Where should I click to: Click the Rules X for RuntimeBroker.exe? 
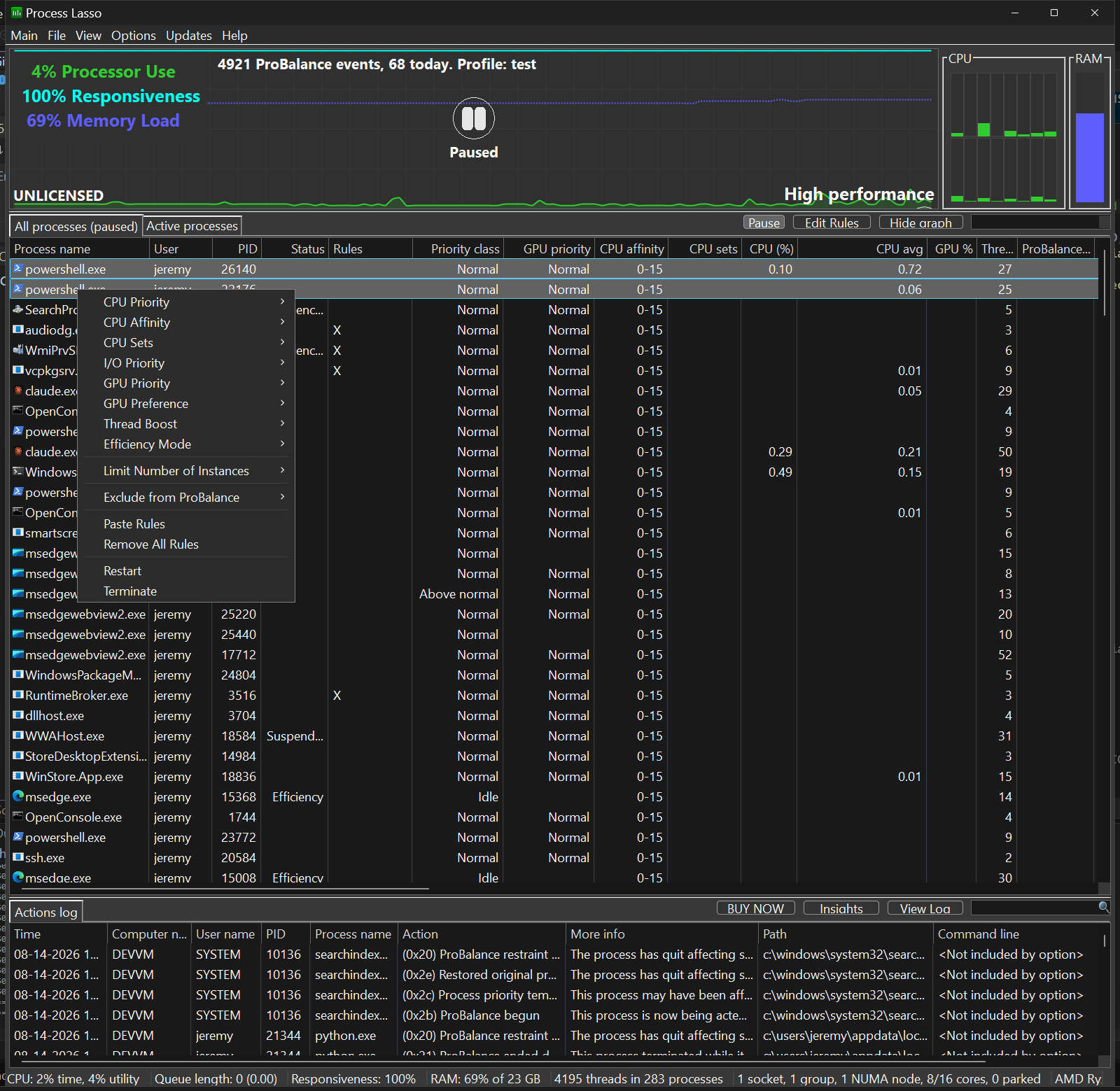click(337, 695)
